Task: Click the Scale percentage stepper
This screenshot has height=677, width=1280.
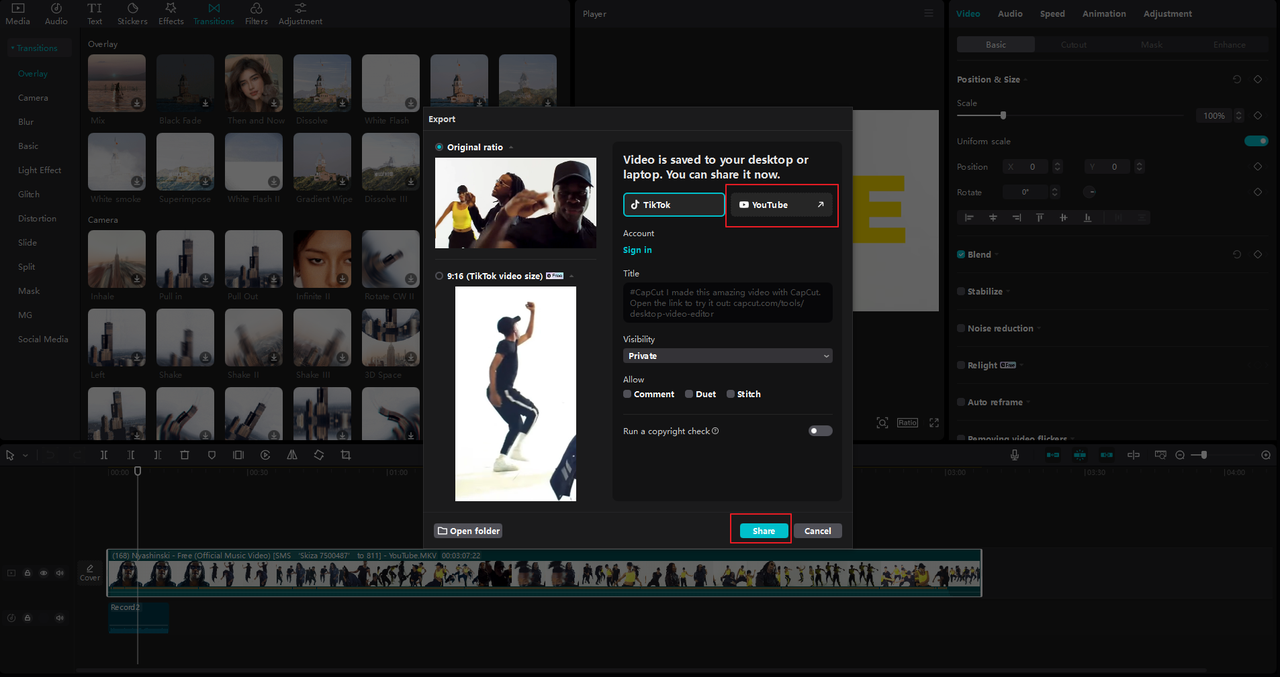Action: tap(1240, 116)
